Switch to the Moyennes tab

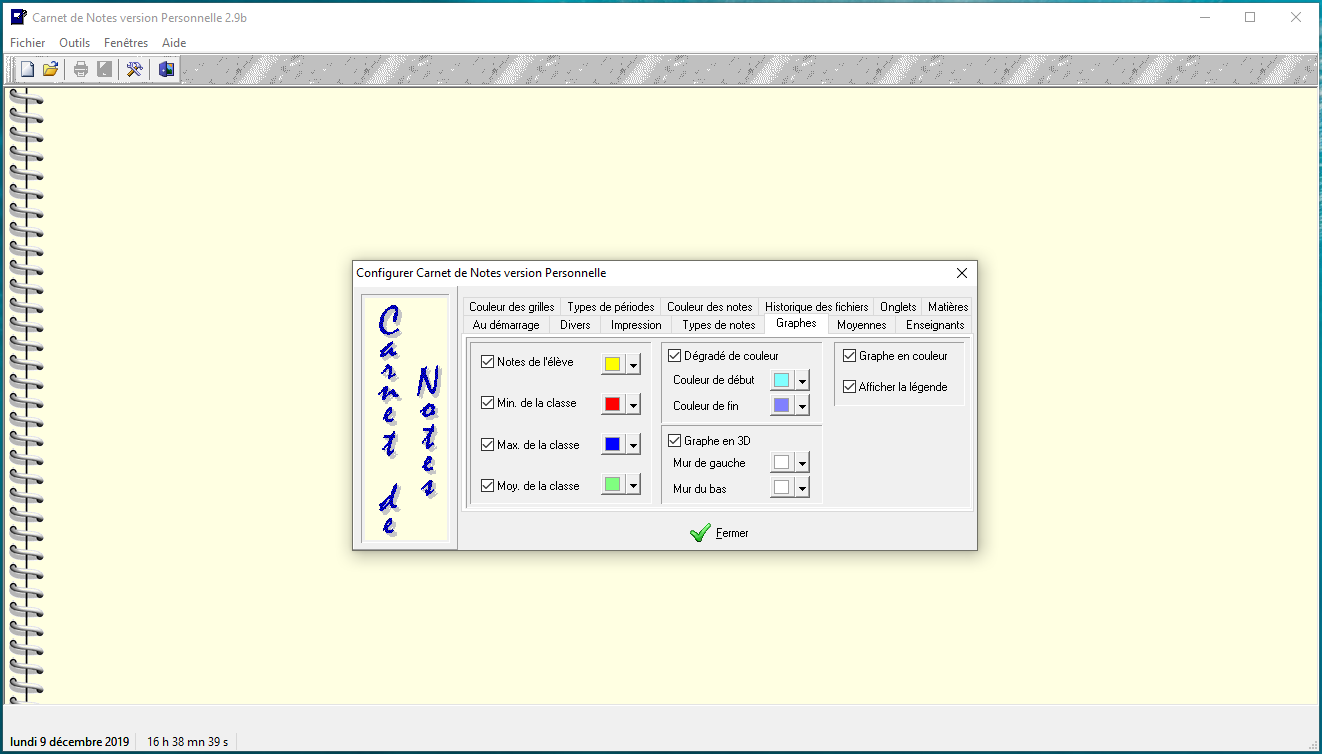tap(861, 325)
